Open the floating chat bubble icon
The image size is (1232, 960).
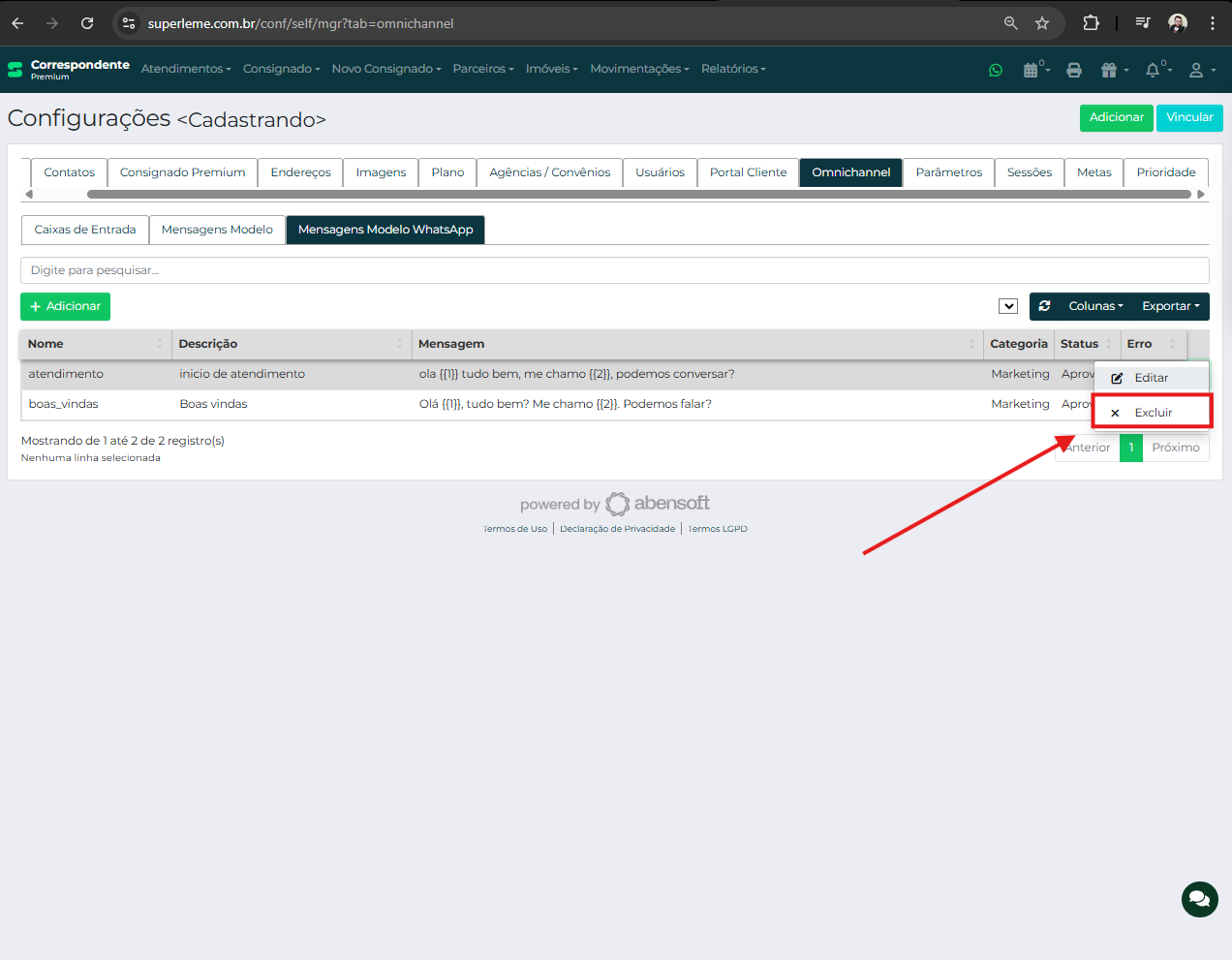(1199, 899)
